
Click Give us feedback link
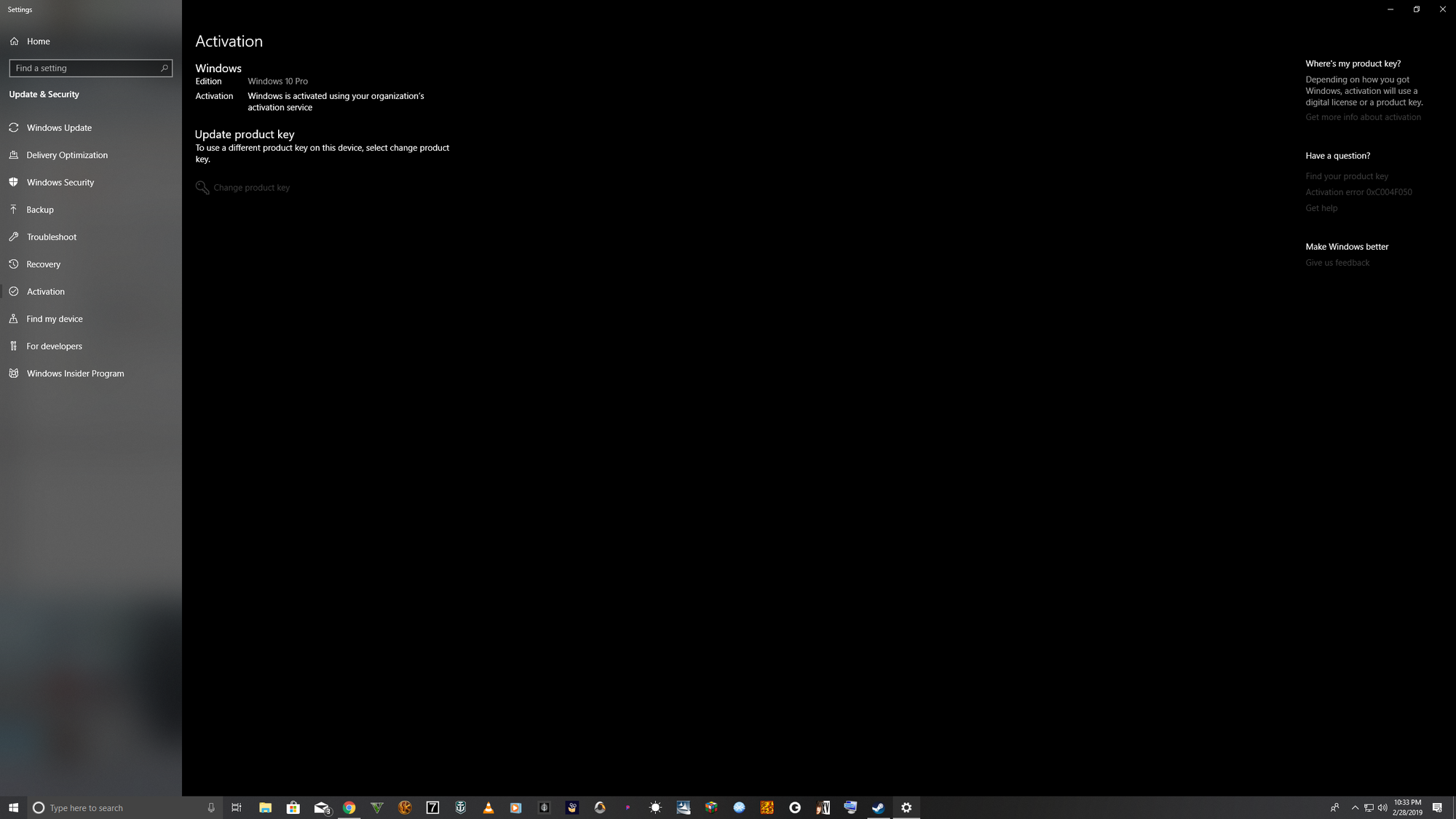tap(1337, 263)
